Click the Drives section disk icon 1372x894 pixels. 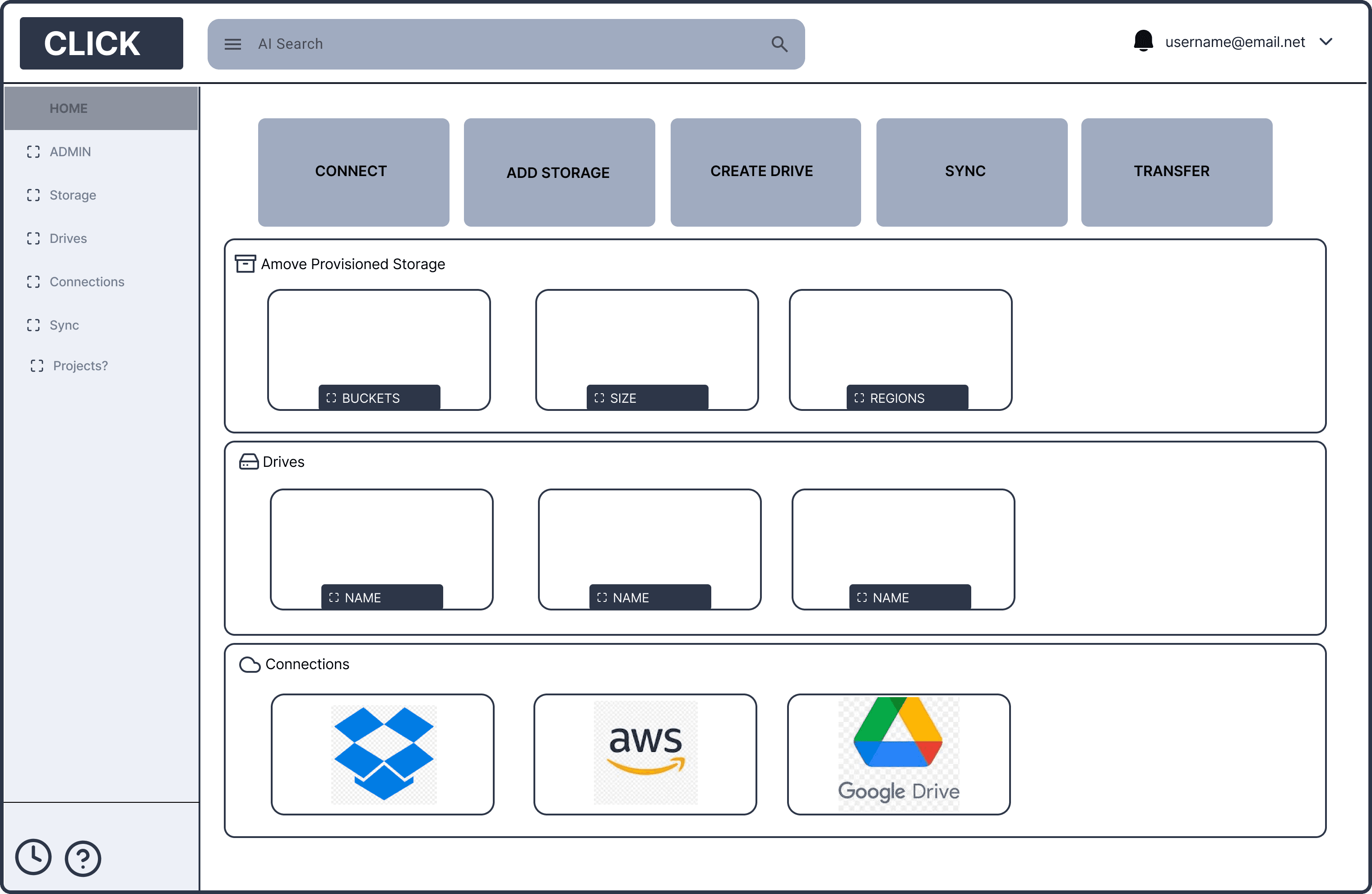click(249, 462)
